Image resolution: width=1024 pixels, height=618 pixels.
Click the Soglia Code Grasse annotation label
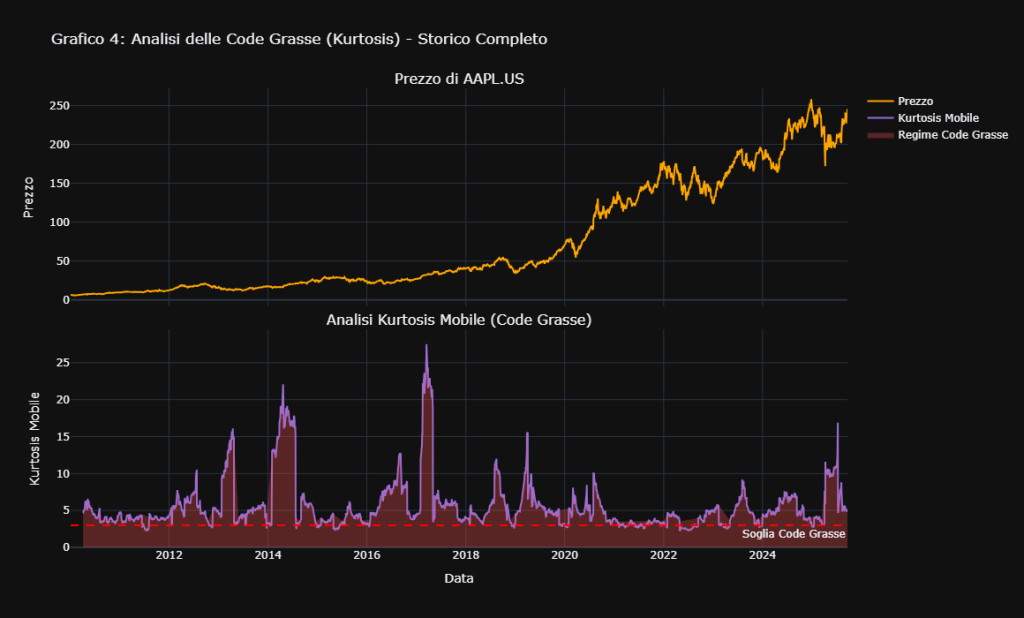pyautogui.click(x=793, y=534)
